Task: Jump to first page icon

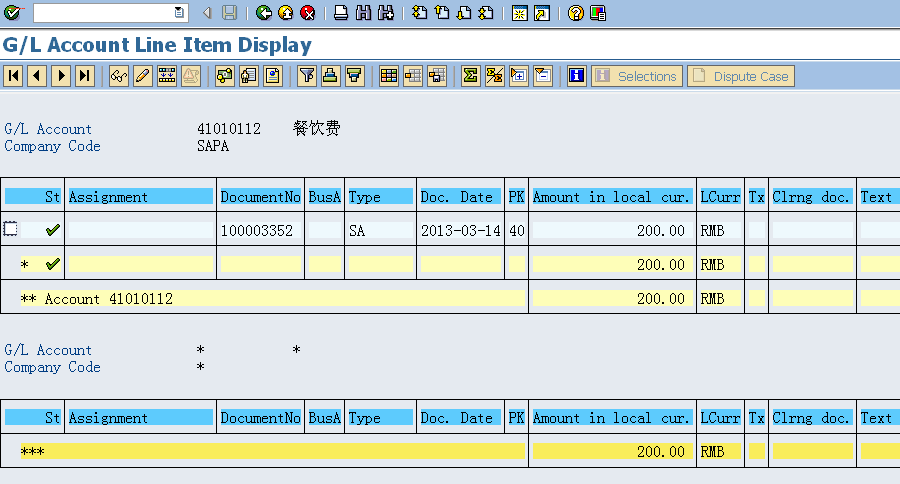Action: 420,13
